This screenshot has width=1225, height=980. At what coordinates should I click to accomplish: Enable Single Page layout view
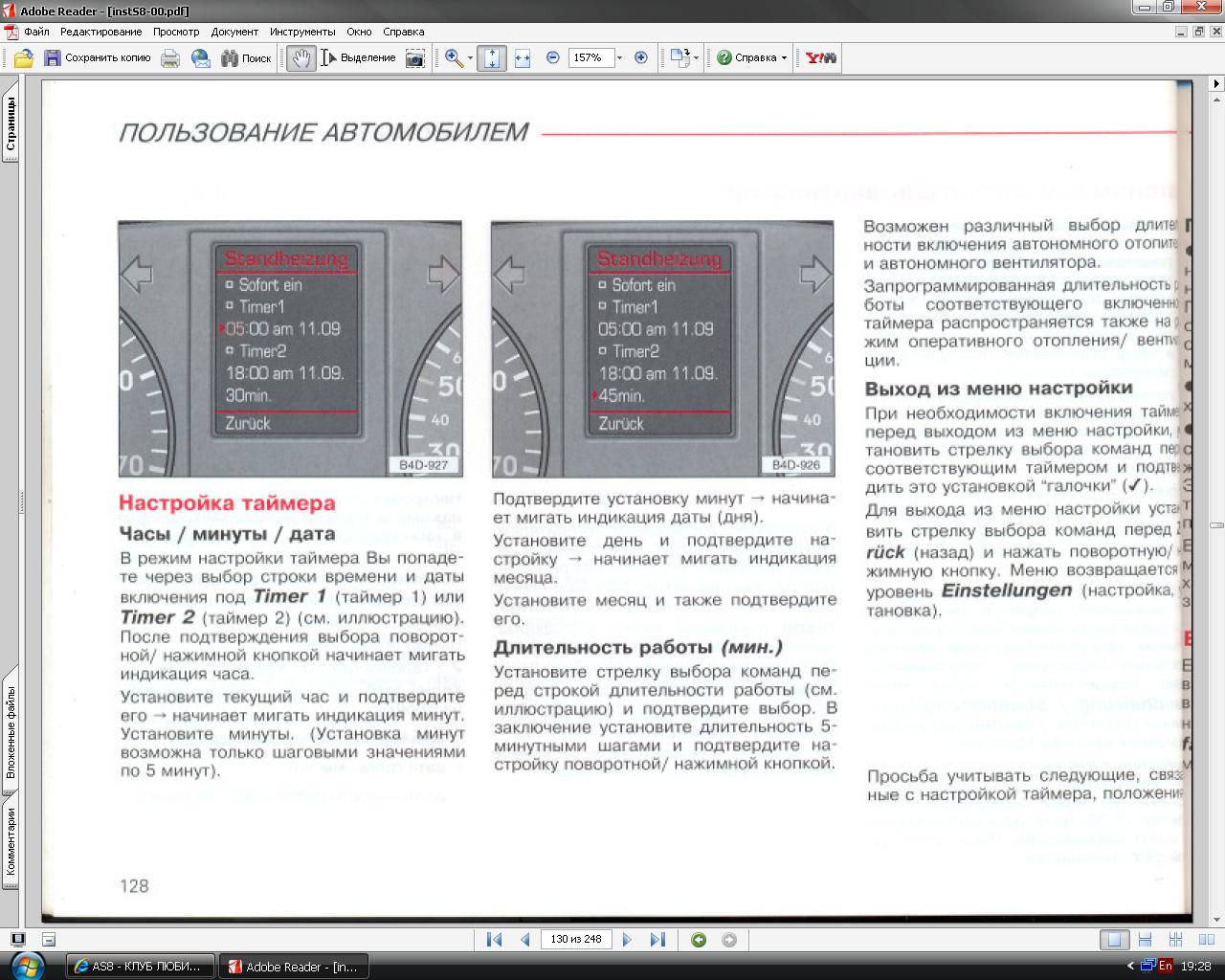tap(1114, 940)
